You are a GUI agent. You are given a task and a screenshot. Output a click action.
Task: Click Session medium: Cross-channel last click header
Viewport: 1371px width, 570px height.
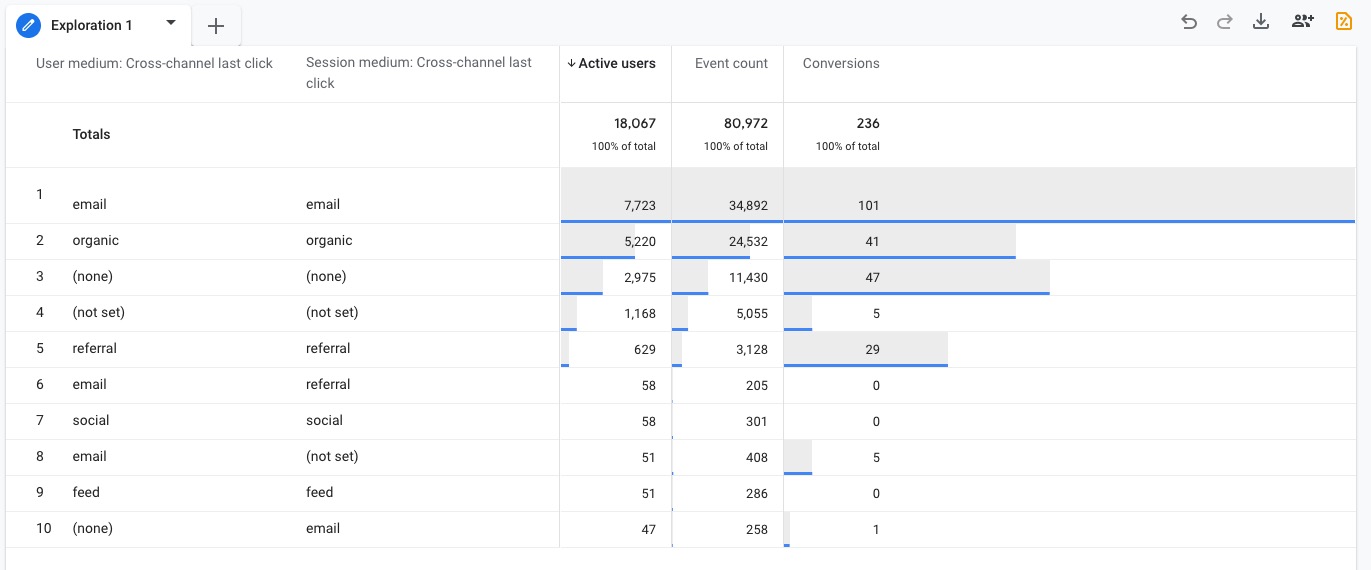419,73
